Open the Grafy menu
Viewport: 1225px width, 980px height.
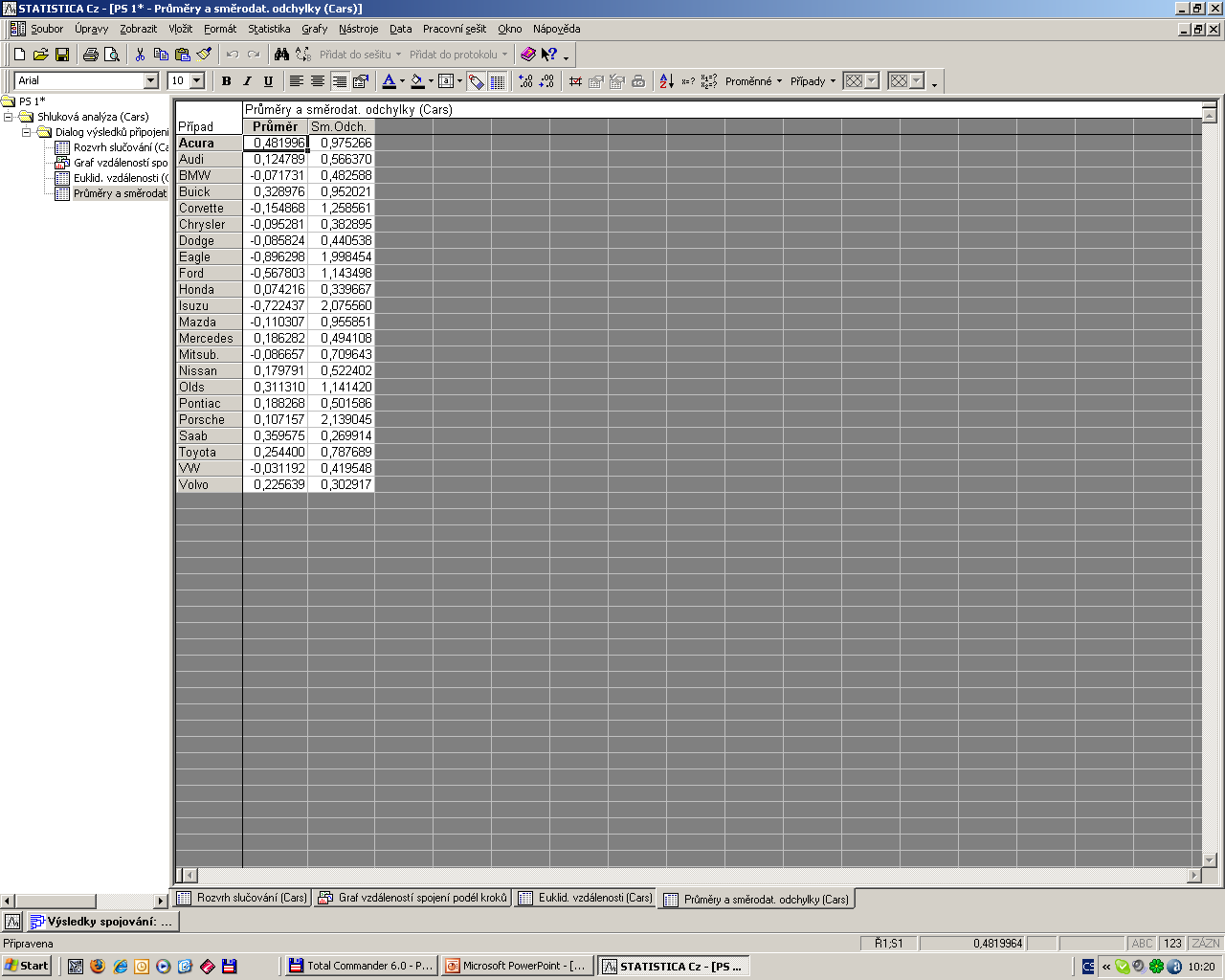315,29
